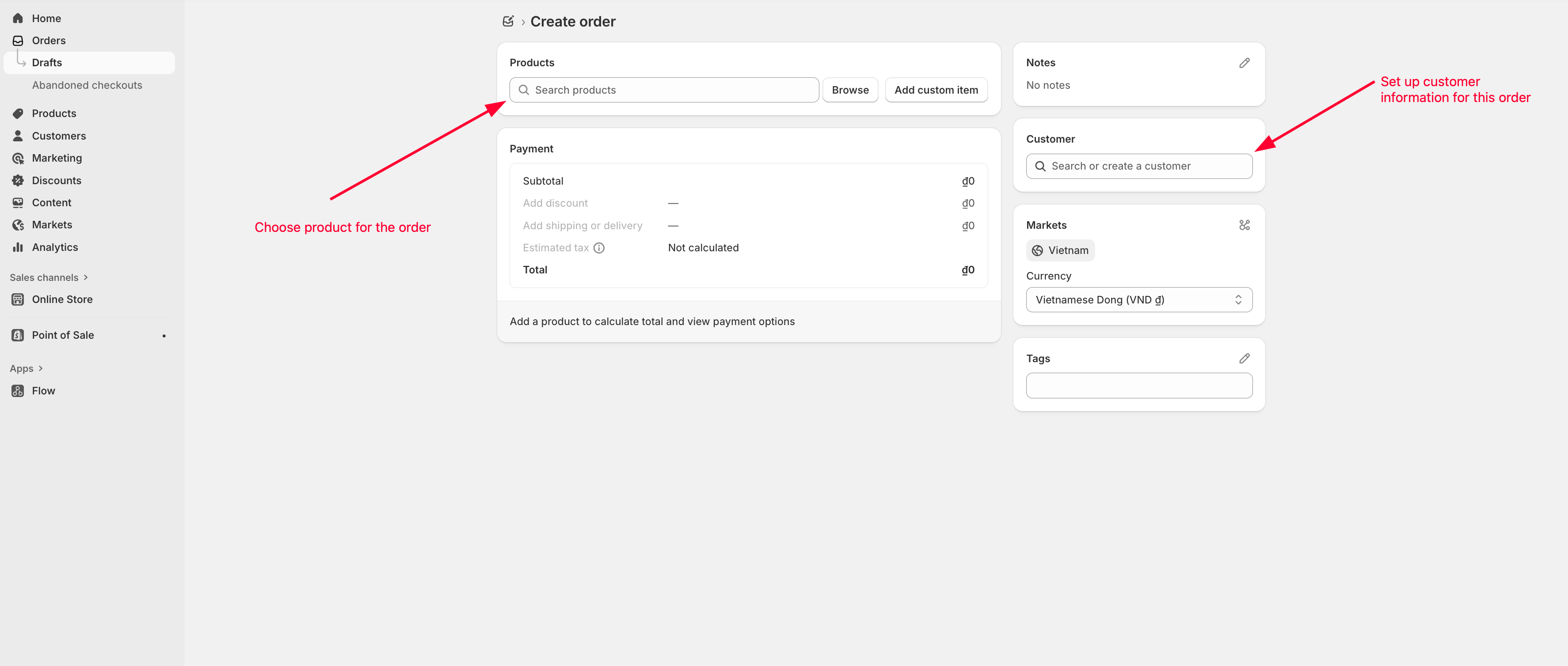
Task: Click the Point of Sale icon
Action: (x=18, y=335)
